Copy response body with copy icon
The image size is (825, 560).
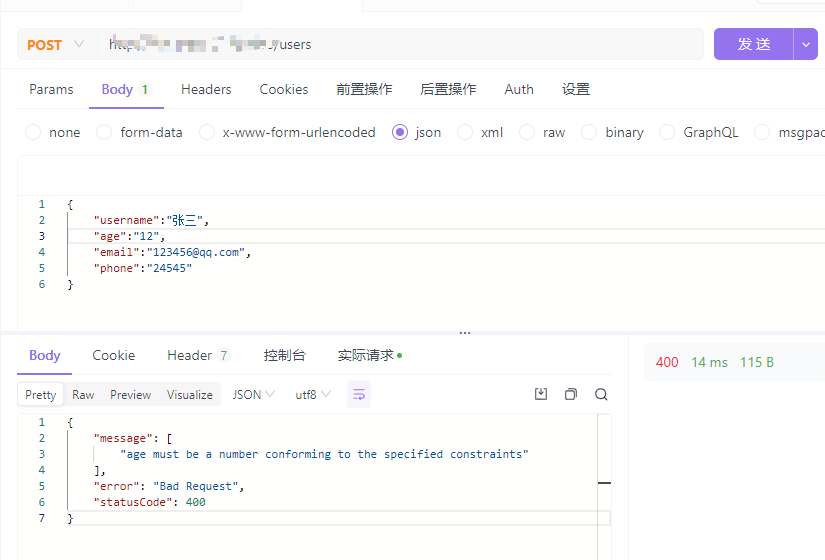coord(571,394)
